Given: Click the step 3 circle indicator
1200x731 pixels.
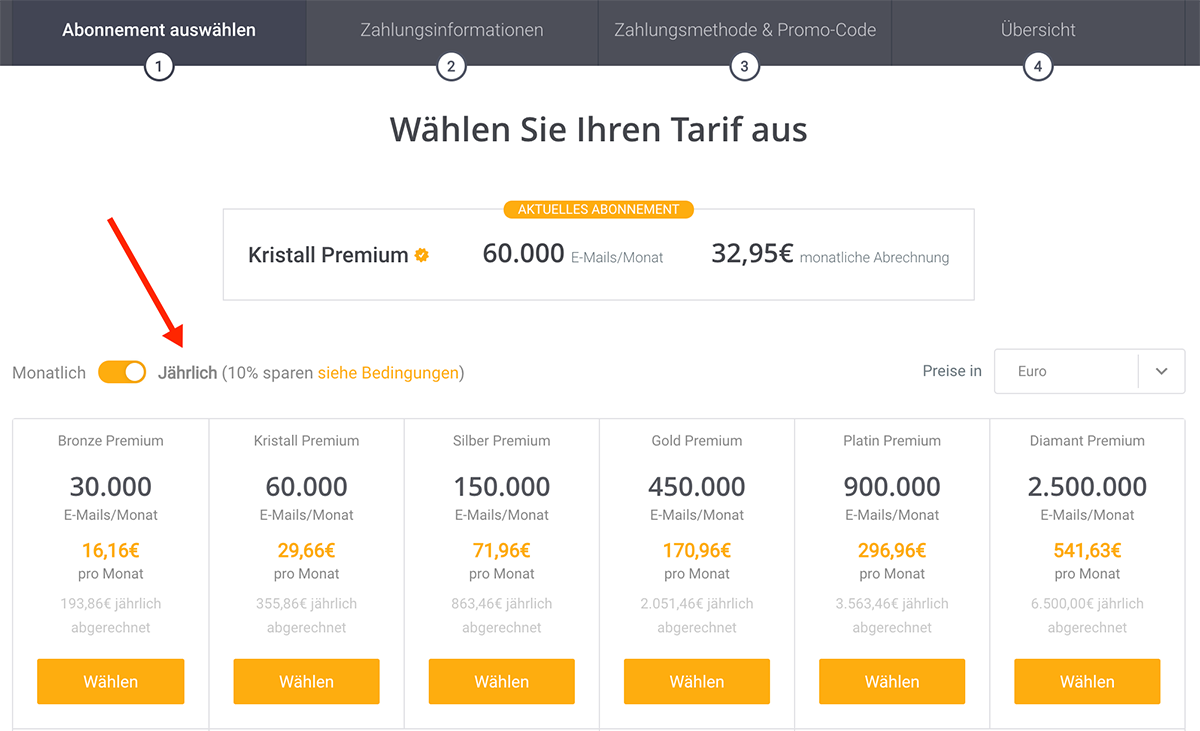Looking at the screenshot, I should click(744, 67).
